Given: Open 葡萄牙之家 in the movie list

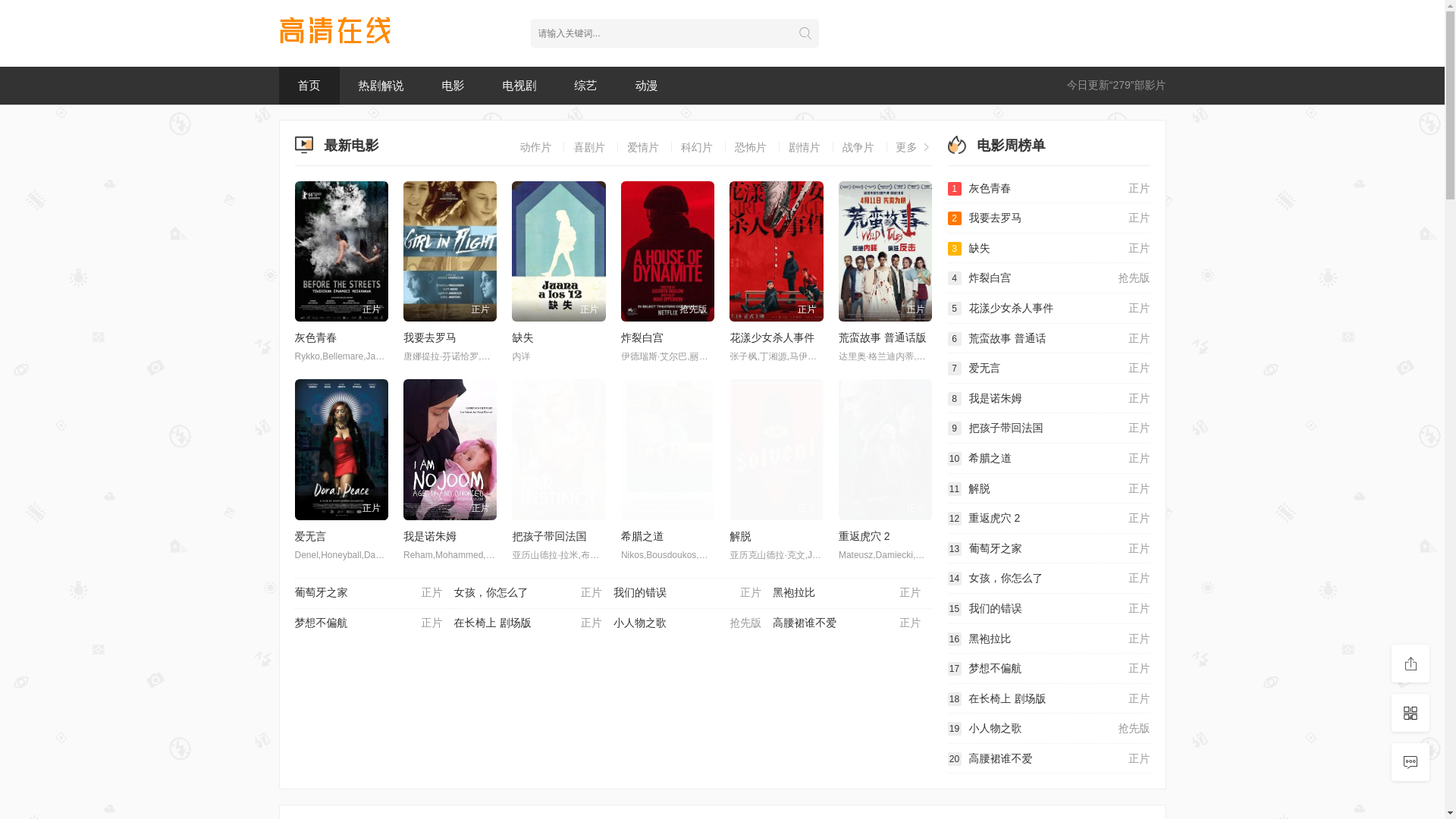Looking at the screenshot, I should click(x=369, y=592).
